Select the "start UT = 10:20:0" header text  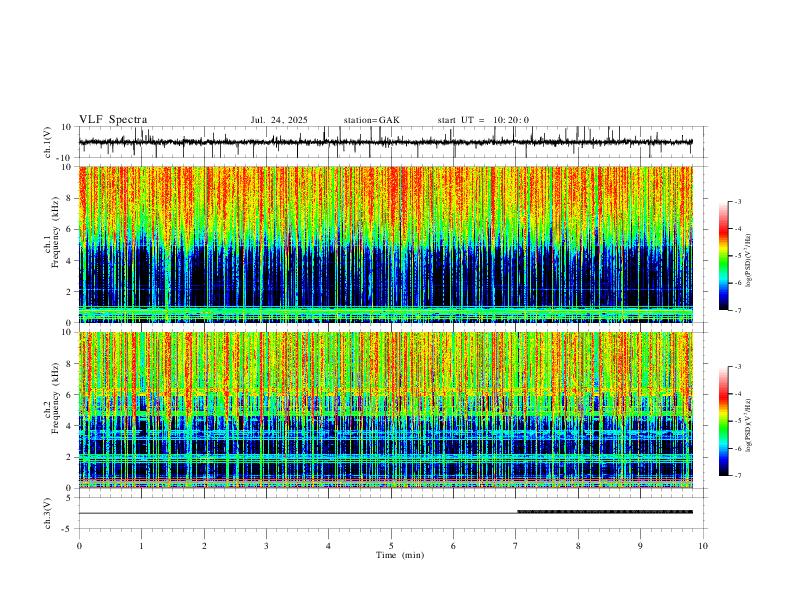tap(483, 120)
